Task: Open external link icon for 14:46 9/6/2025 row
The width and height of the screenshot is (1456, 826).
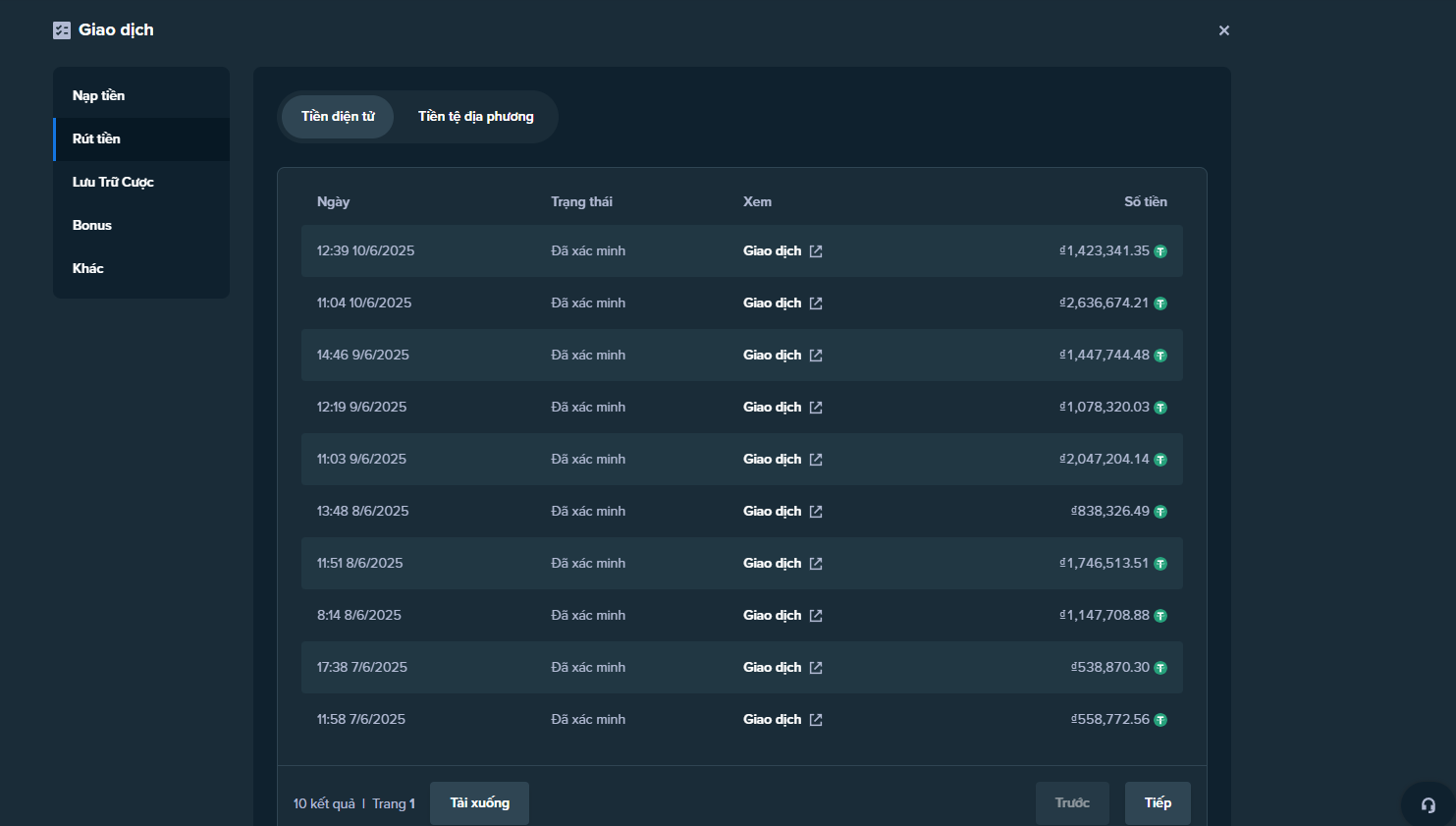Action: click(x=816, y=356)
